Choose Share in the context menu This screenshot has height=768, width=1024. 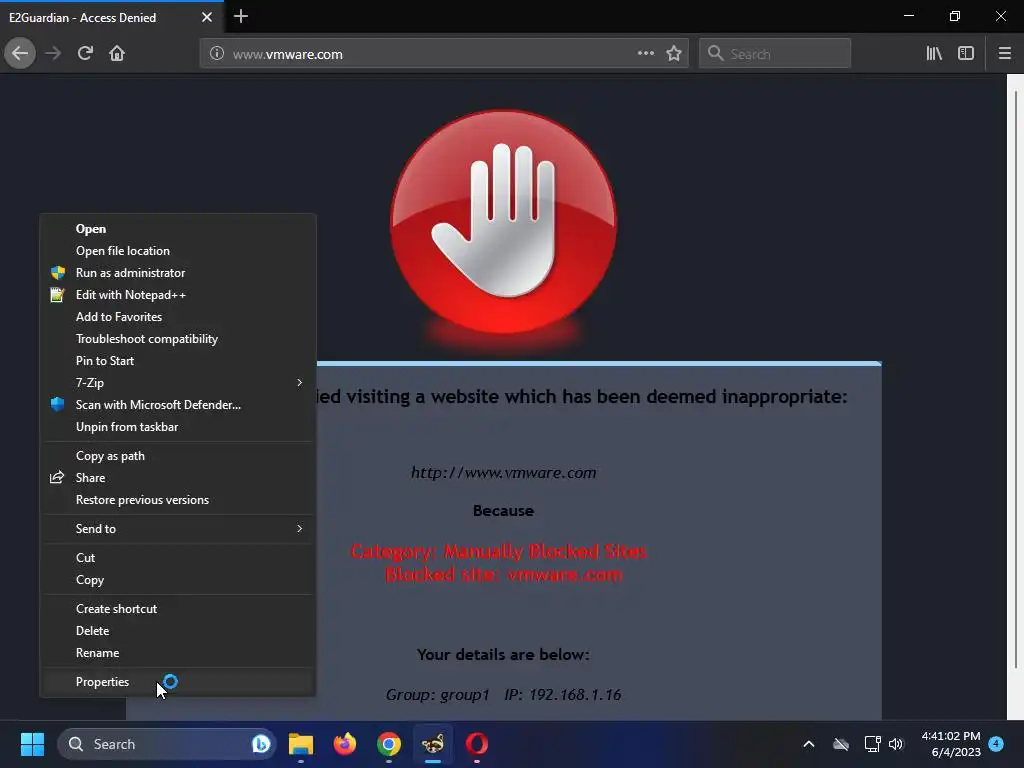pos(178,478)
